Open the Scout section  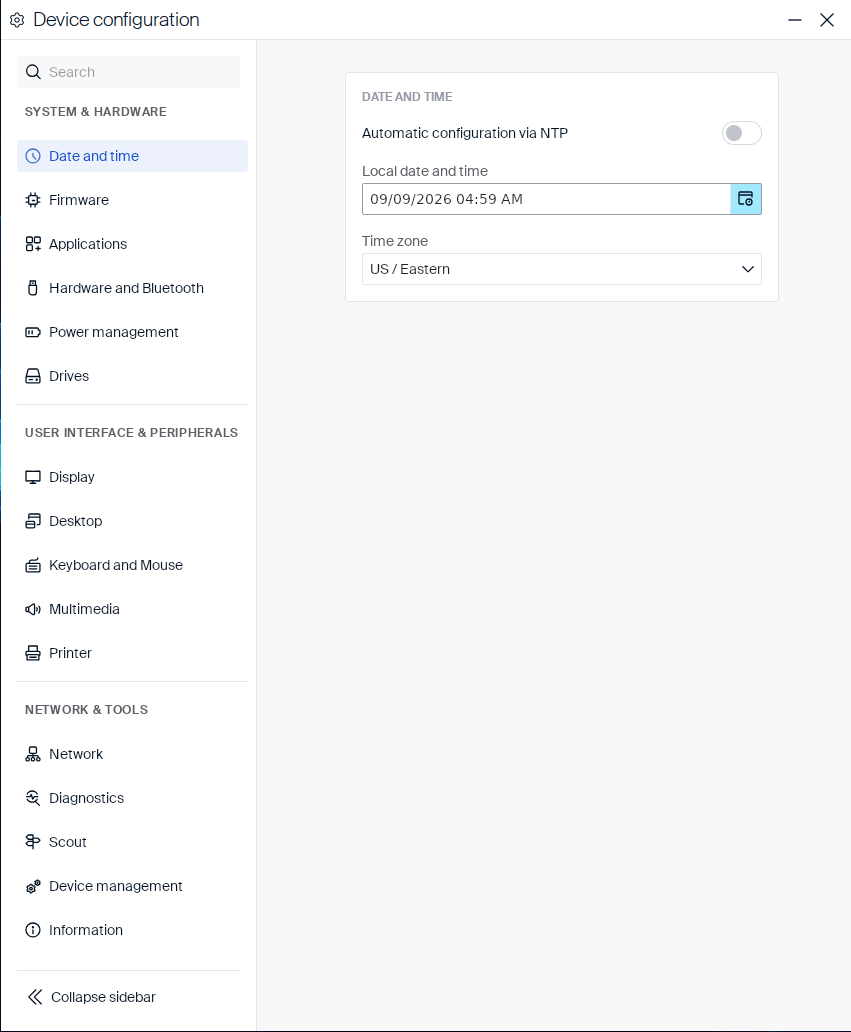tap(132, 842)
